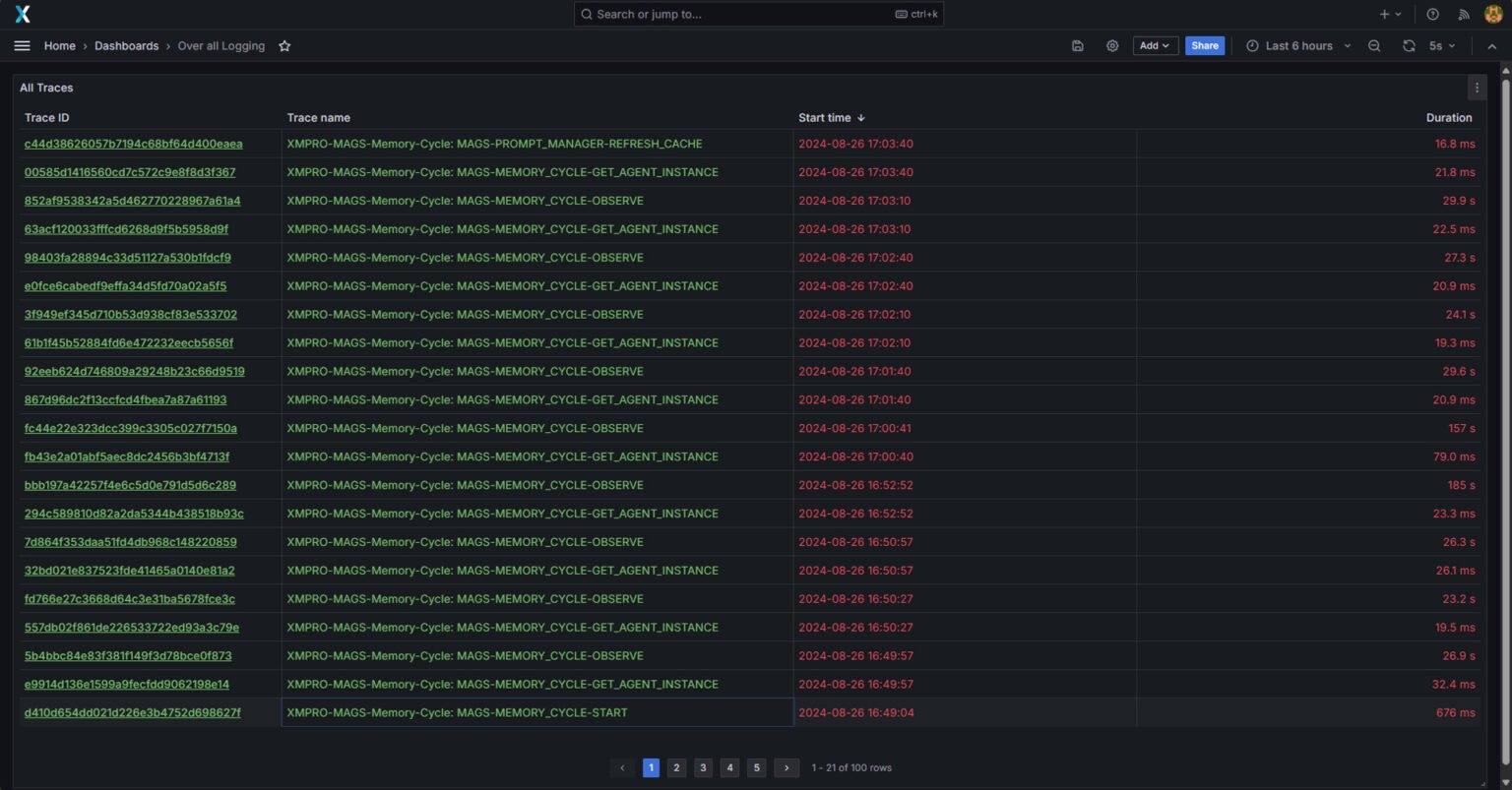1512x790 pixels.
Task: Expand the 5s refresh interval dropdown
Action: tap(1442, 46)
